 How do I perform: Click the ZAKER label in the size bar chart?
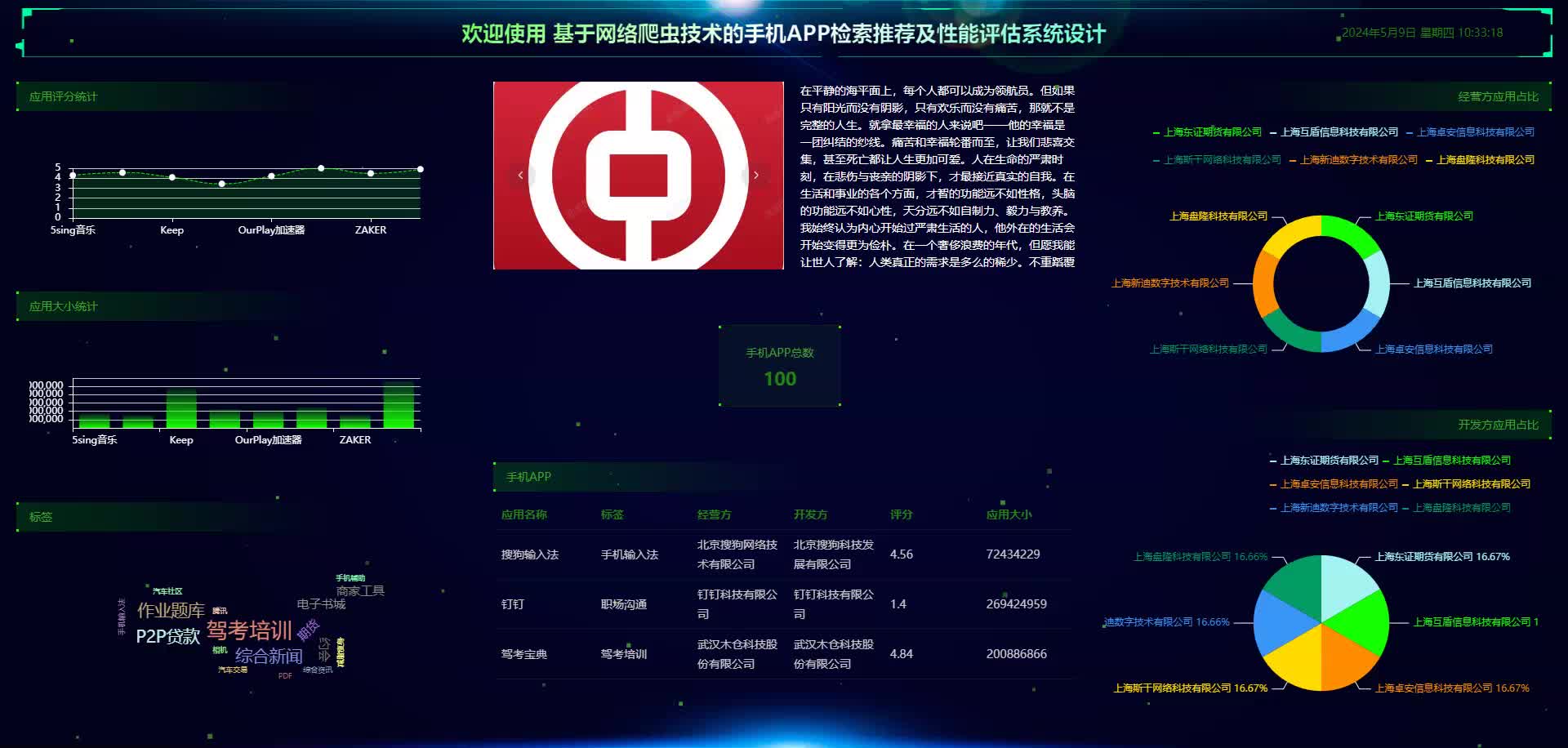pyautogui.click(x=355, y=440)
